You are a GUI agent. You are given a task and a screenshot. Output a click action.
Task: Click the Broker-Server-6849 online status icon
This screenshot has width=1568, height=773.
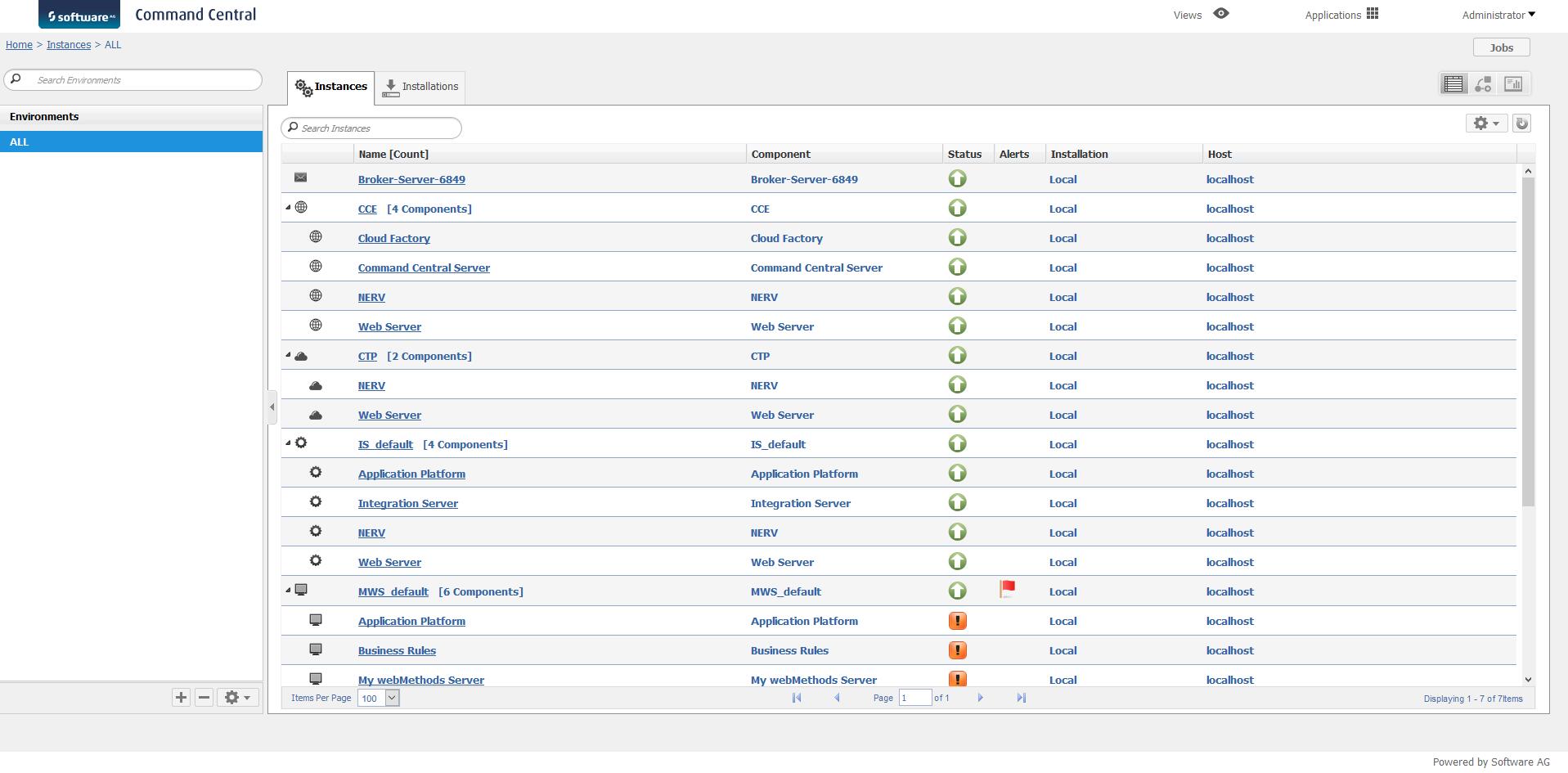click(x=957, y=178)
